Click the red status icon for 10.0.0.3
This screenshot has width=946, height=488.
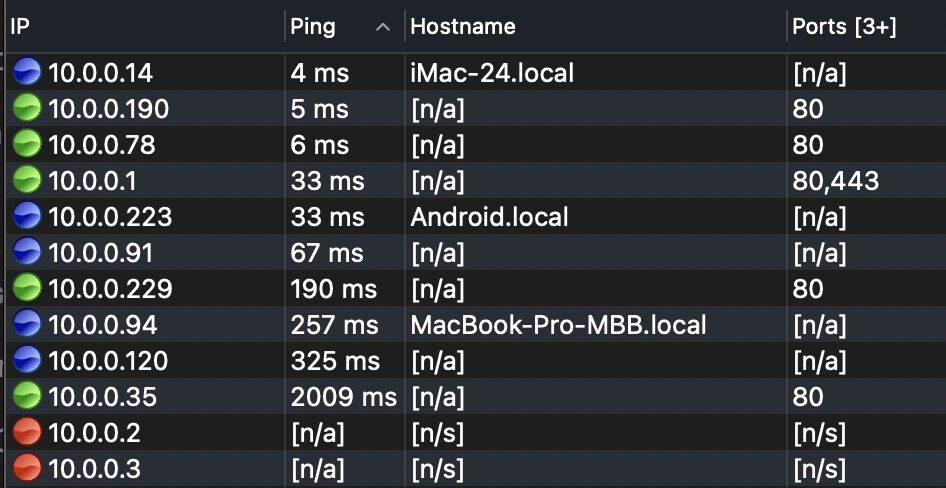point(28,469)
